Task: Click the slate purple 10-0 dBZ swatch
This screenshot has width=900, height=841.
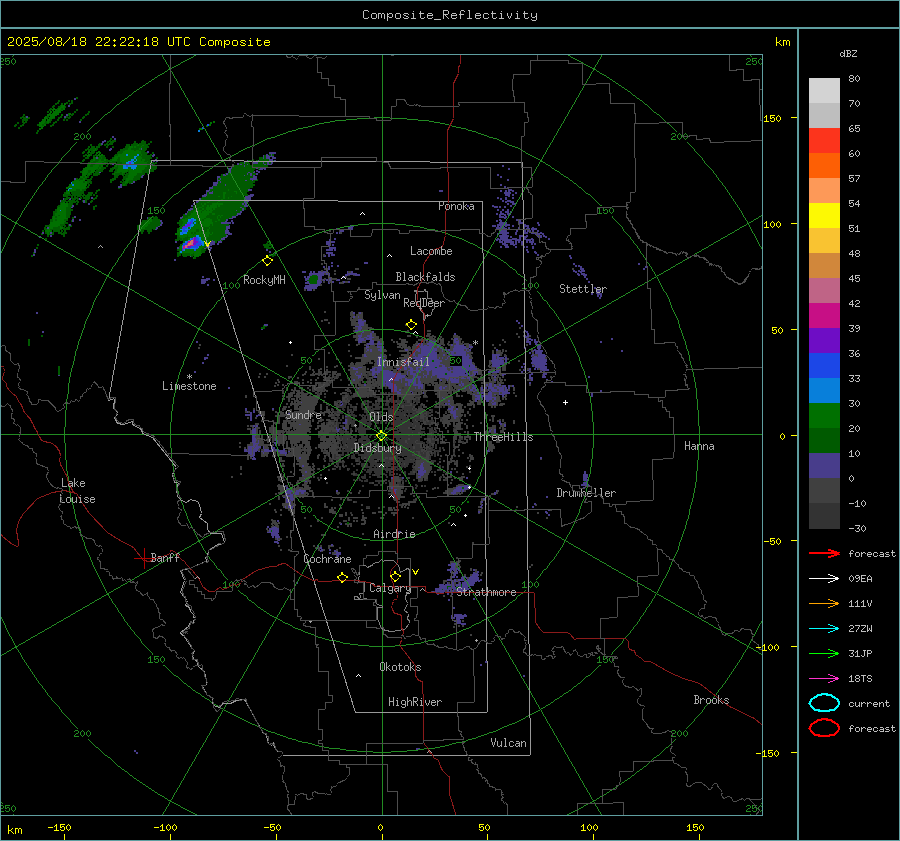Action: pos(824,466)
